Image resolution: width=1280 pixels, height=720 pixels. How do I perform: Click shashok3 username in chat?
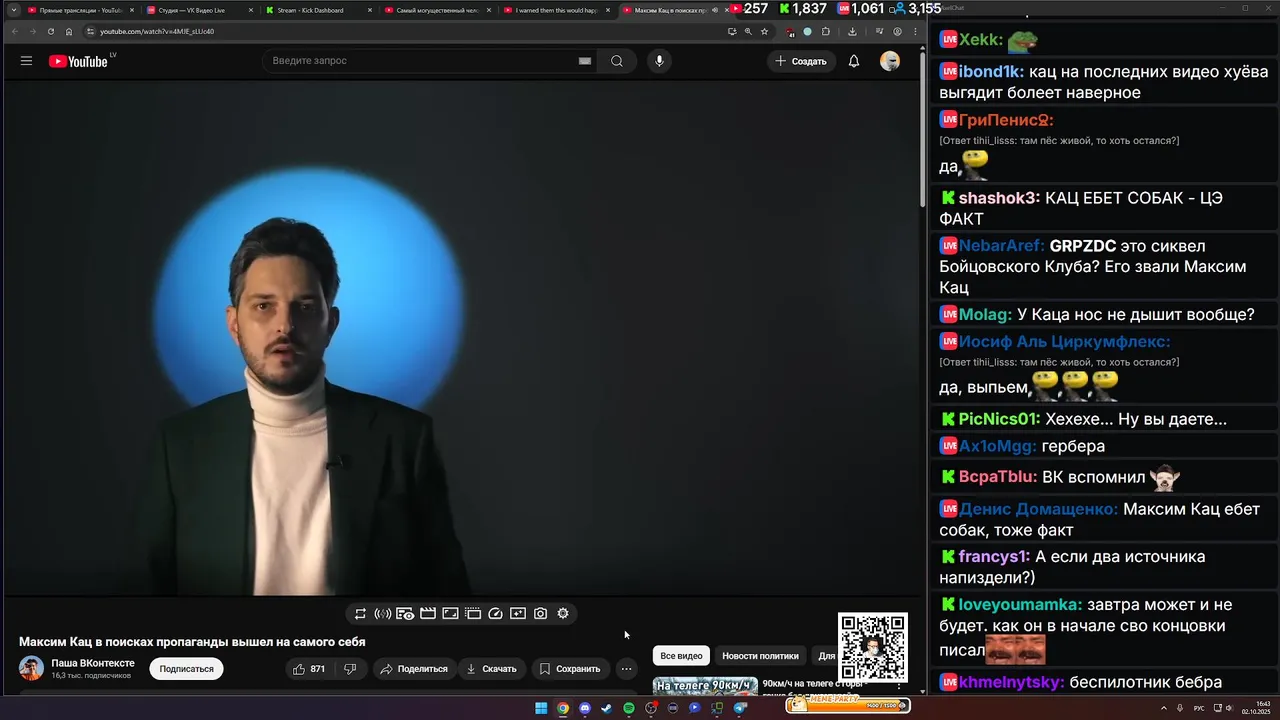tap(999, 198)
